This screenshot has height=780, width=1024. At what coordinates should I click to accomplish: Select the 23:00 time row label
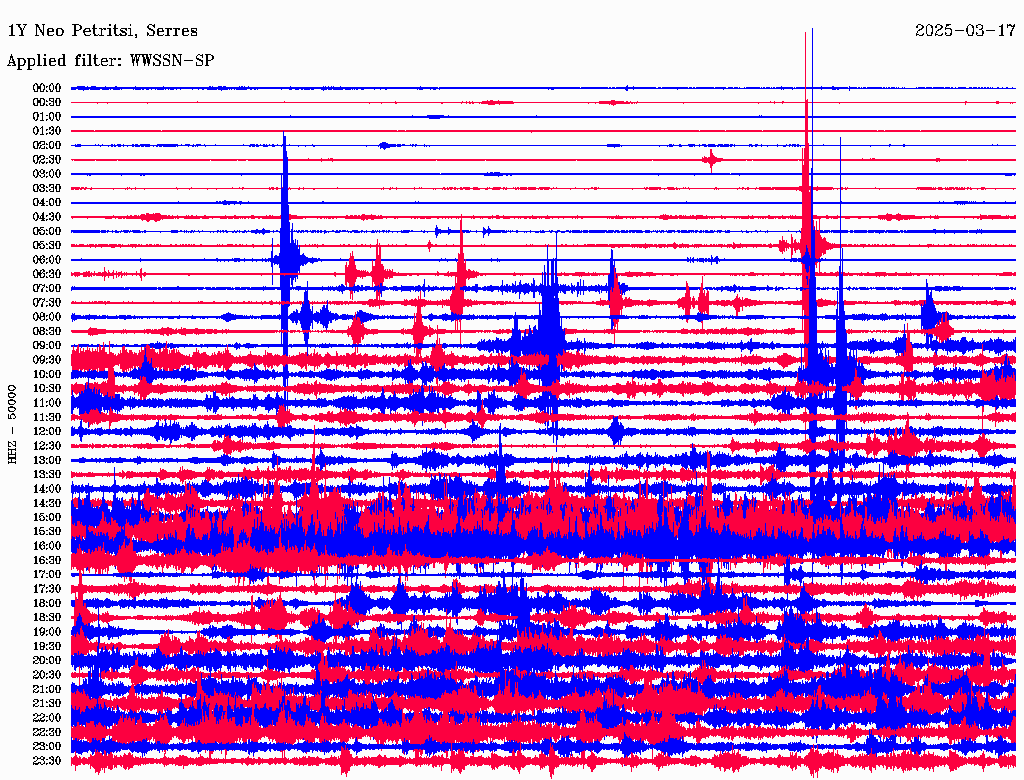point(46,747)
